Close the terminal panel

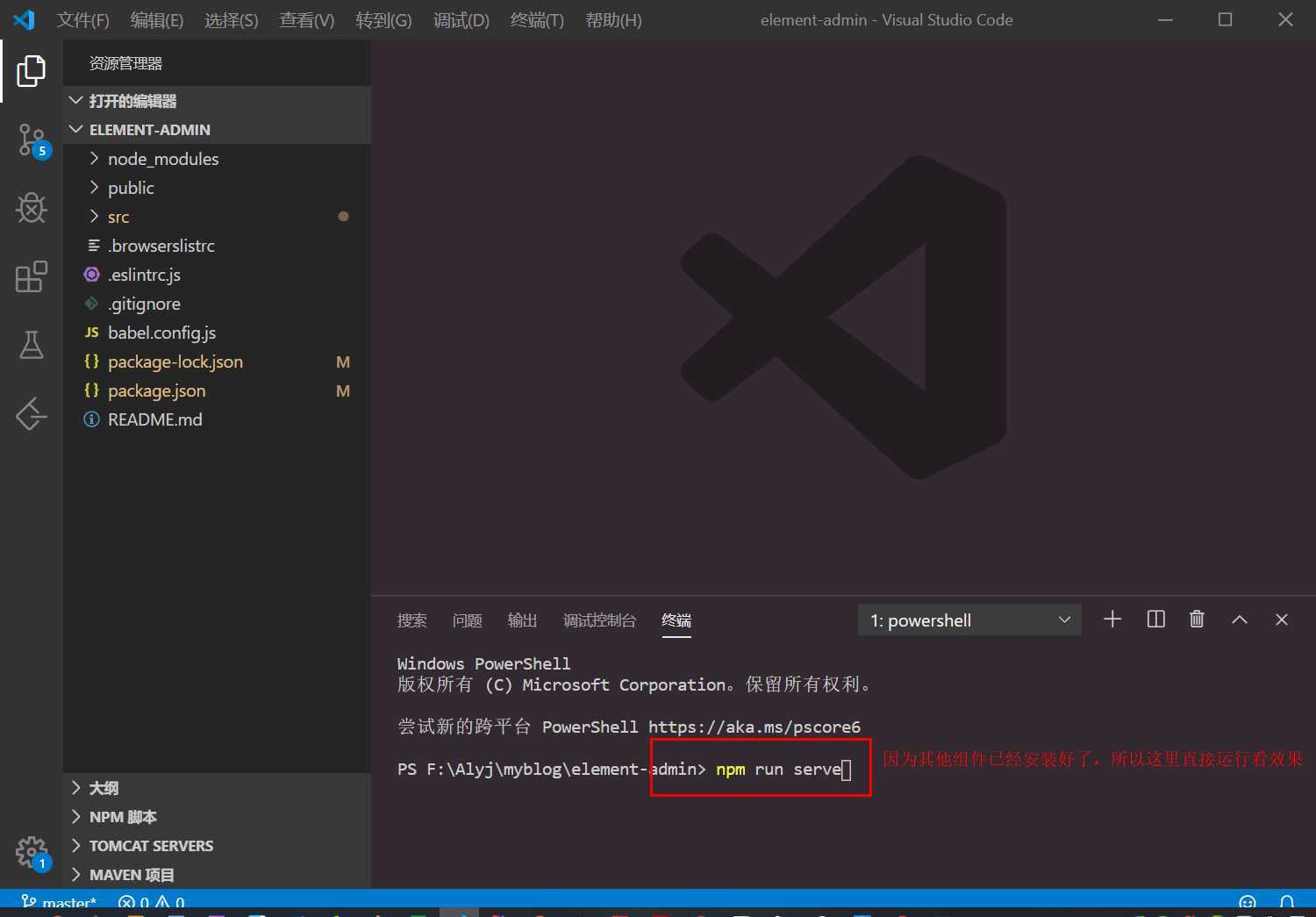(1282, 620)
